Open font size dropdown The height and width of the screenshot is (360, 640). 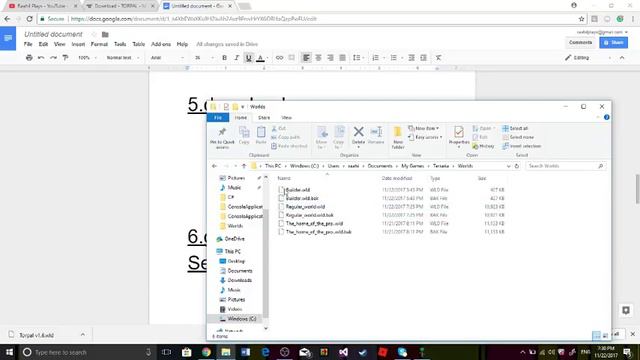[204, 58]
